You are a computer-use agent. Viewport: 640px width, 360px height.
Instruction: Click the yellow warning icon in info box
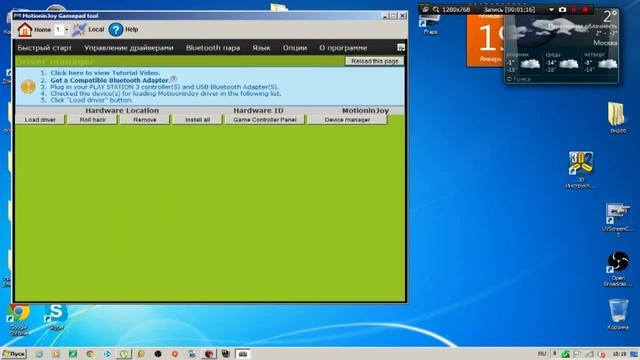[28, 86]
